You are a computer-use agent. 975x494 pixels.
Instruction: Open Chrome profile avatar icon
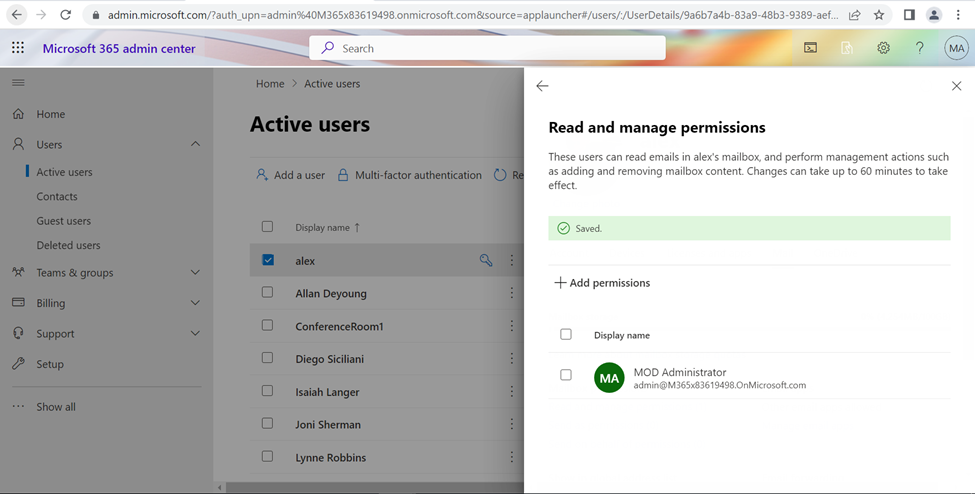click(x=934, y=14)
